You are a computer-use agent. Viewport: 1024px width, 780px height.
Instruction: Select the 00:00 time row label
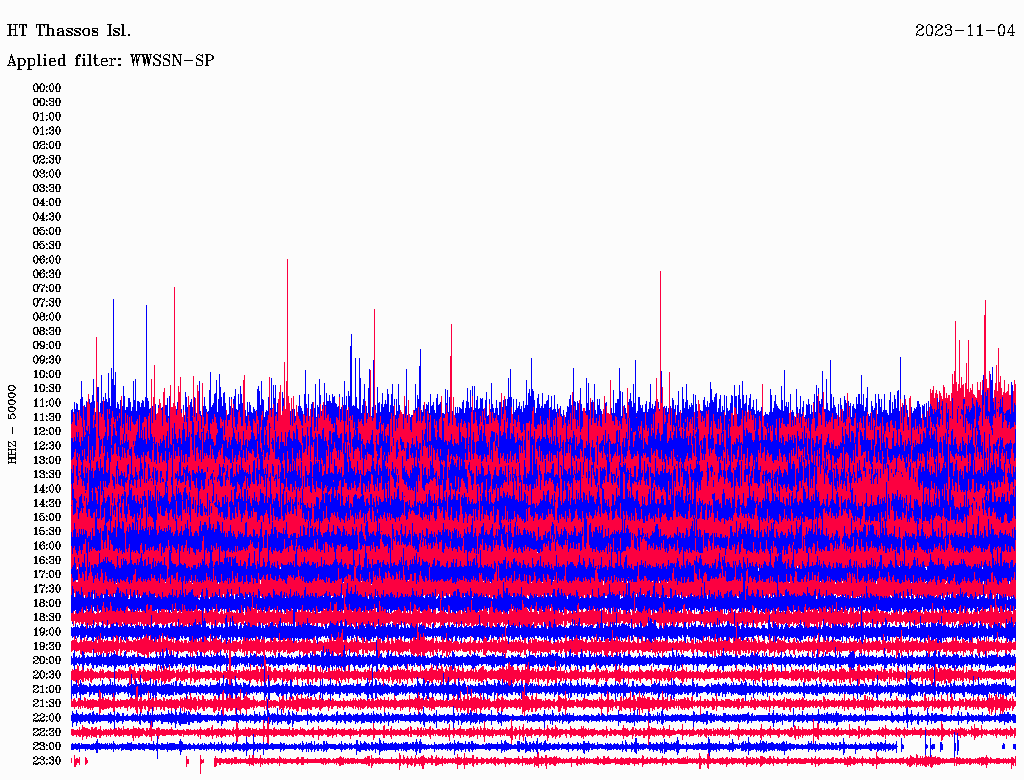tap(47, 88)
